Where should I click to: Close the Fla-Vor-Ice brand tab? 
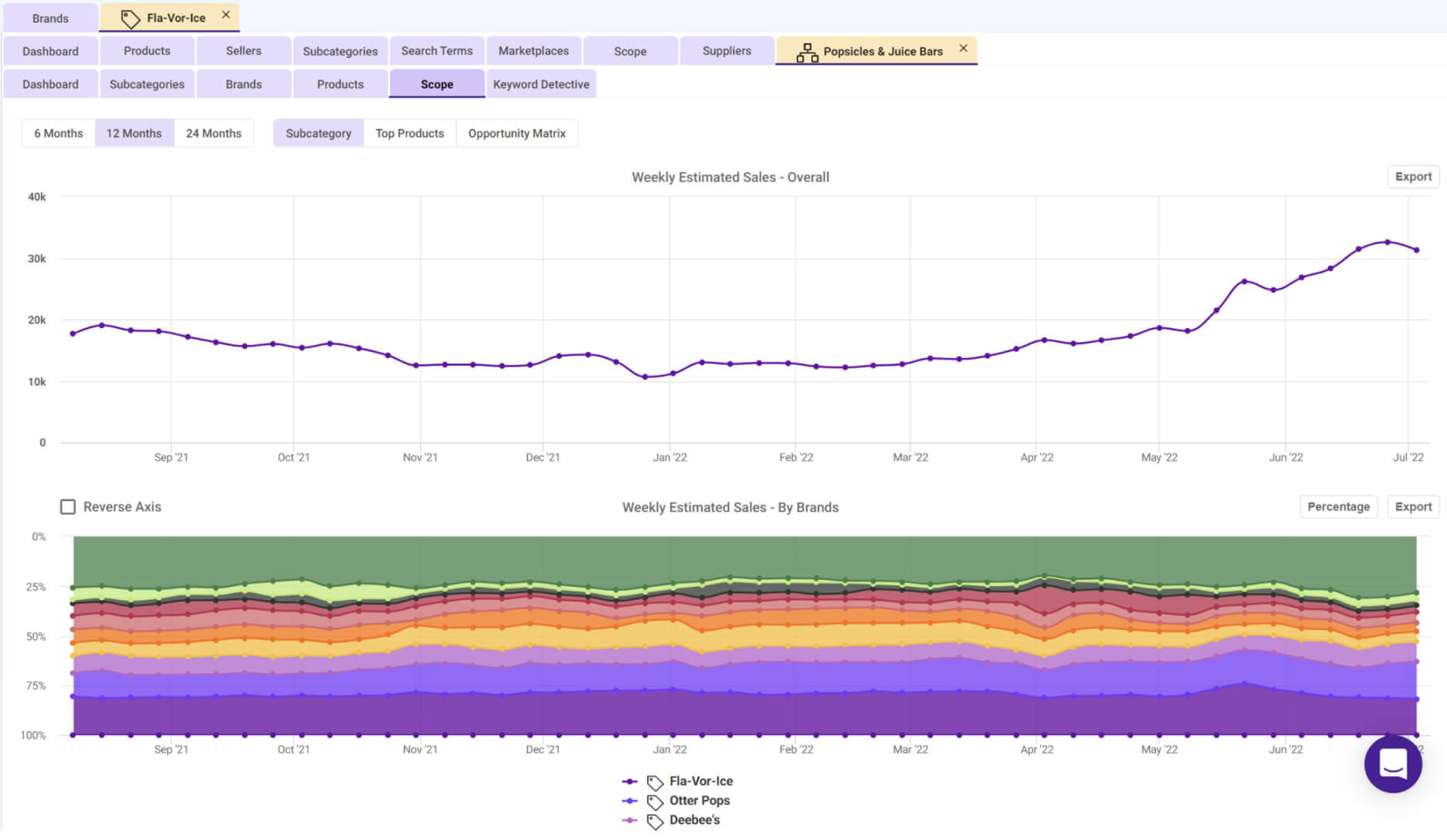click(226, 15)
